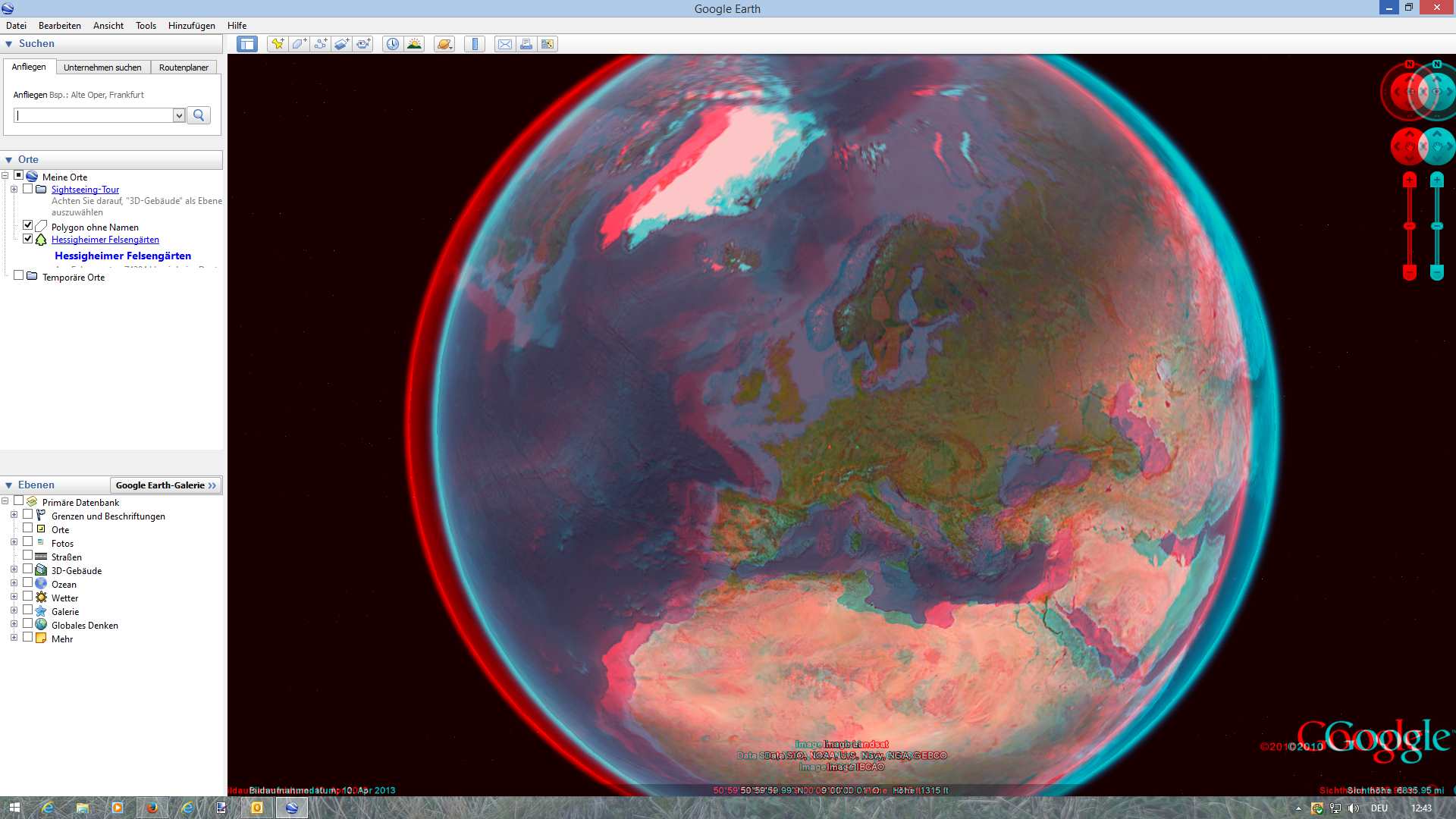Show historical imagery with the clock icon
The width and height of the screenshot is (1456, 819).
coord(392,44)
